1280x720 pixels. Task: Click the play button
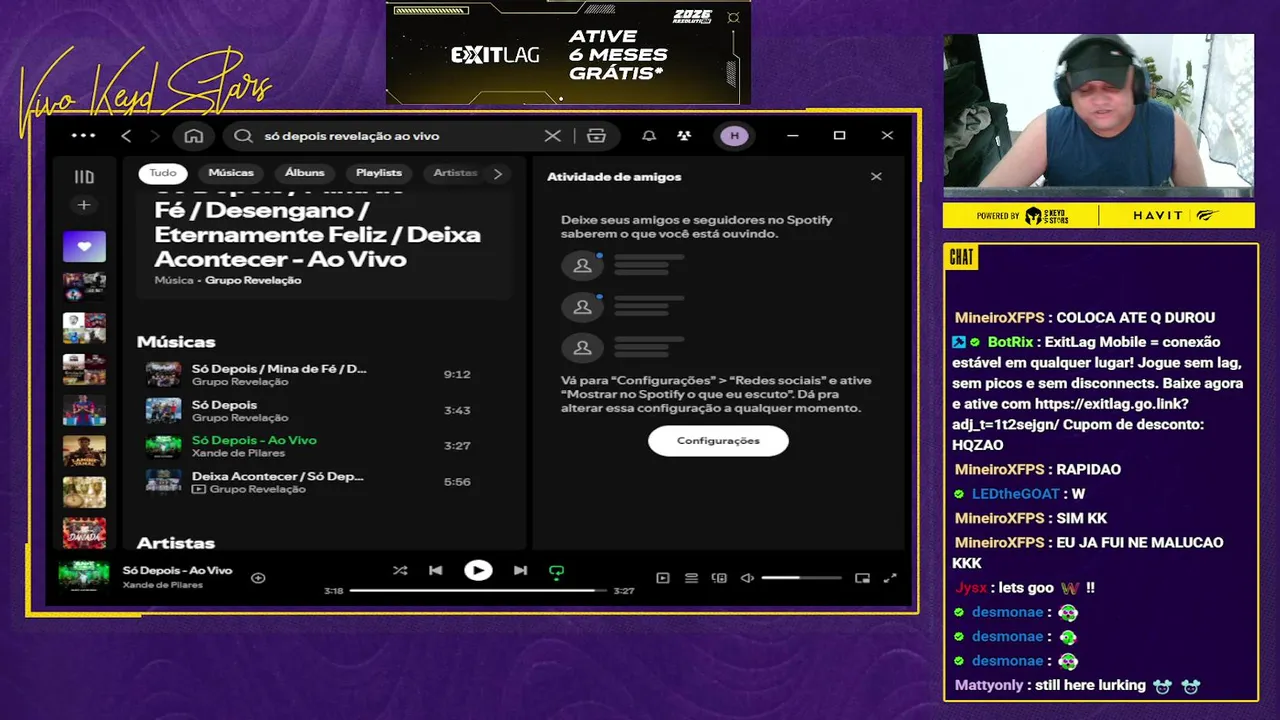[x=478, y=571]
